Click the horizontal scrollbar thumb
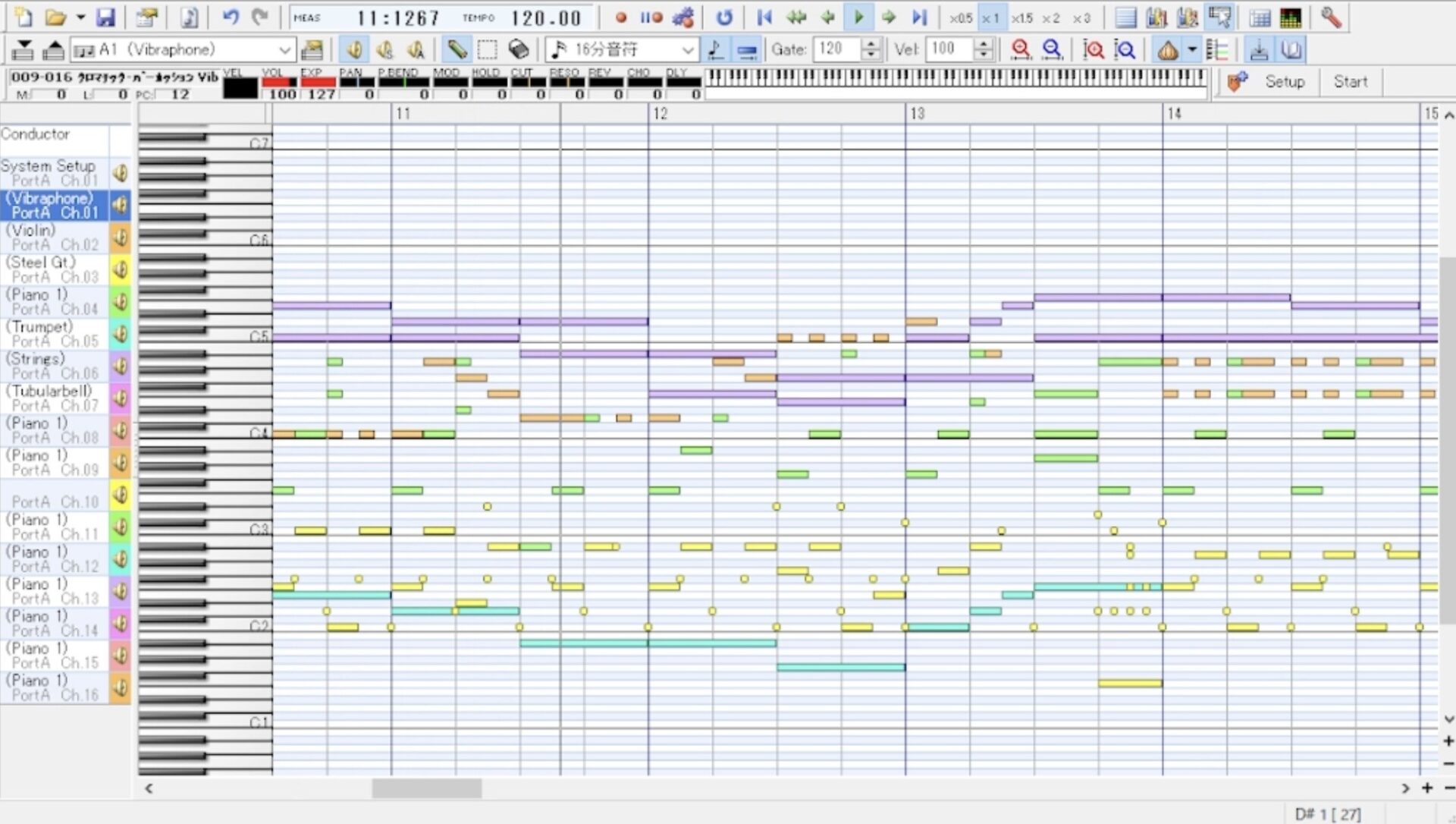1456x824 pixels. point(426,788)
